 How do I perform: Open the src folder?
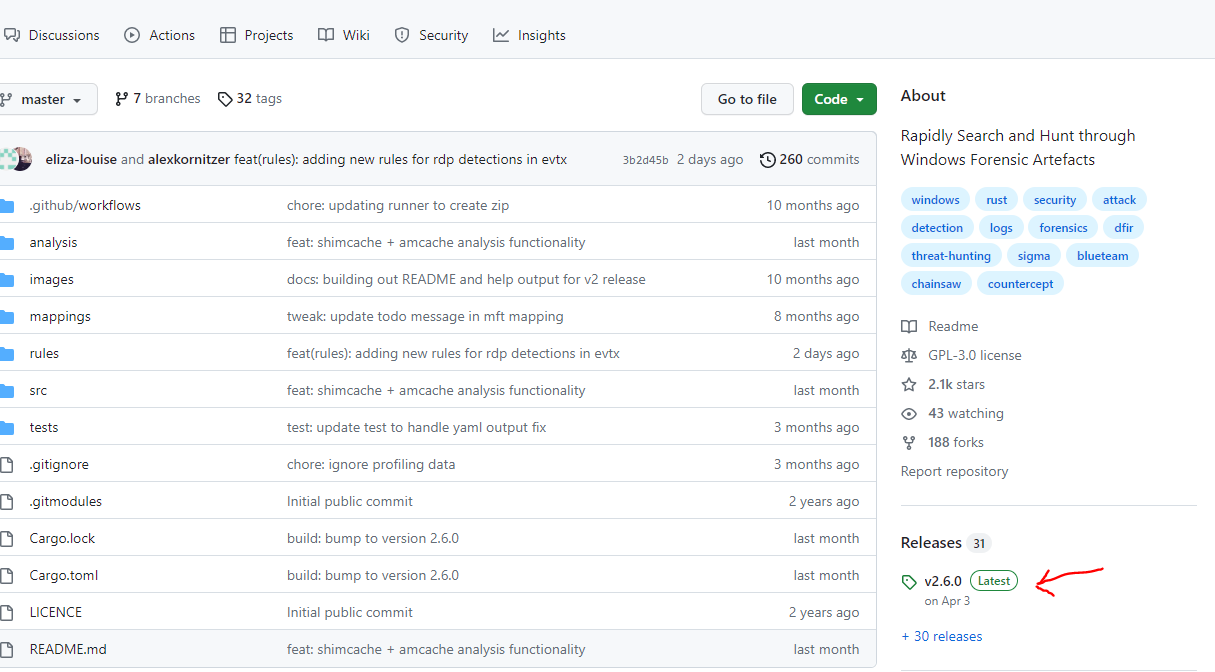coord(38,390)
